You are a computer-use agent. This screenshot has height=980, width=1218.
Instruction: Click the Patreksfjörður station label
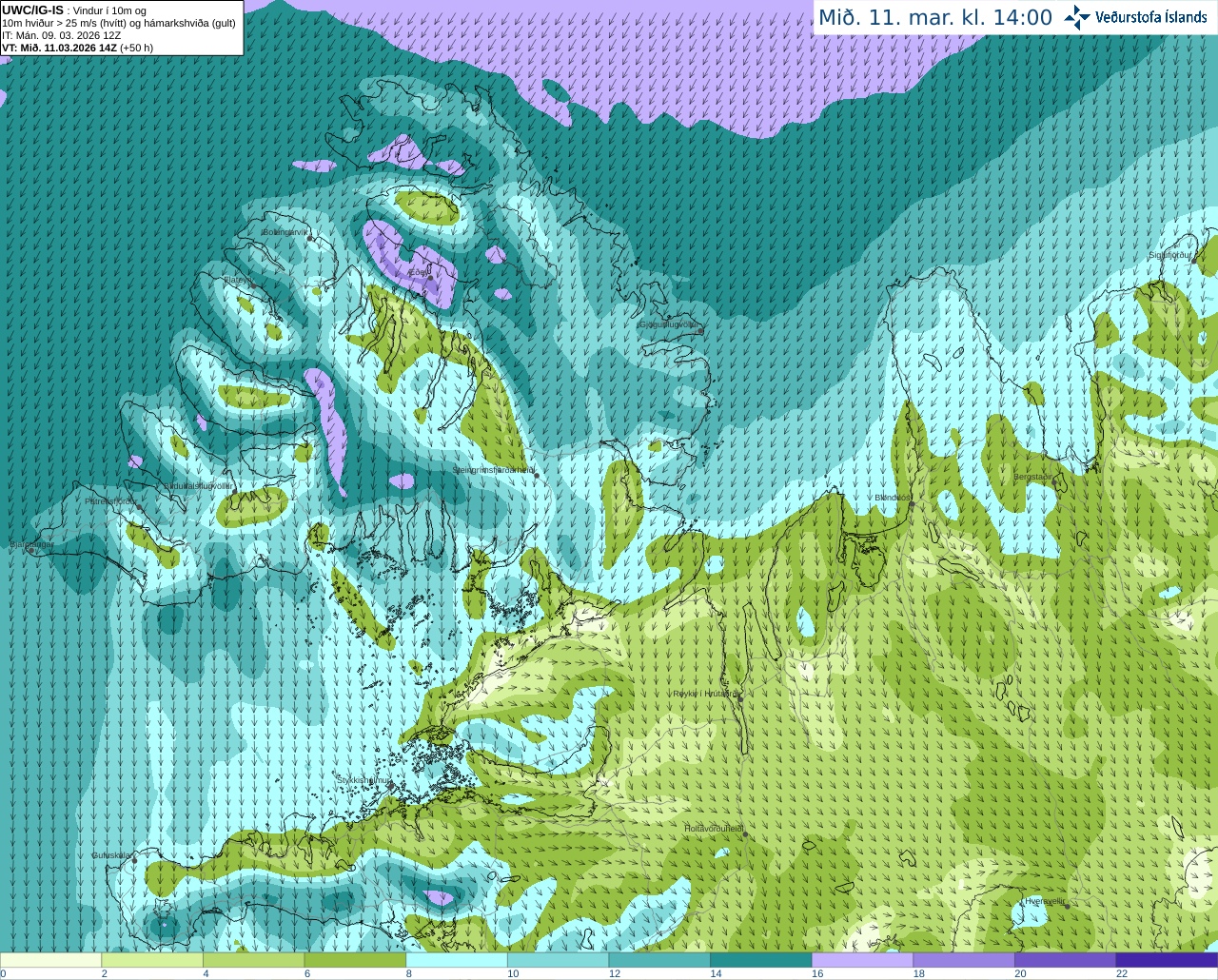(x=111, y=500)
